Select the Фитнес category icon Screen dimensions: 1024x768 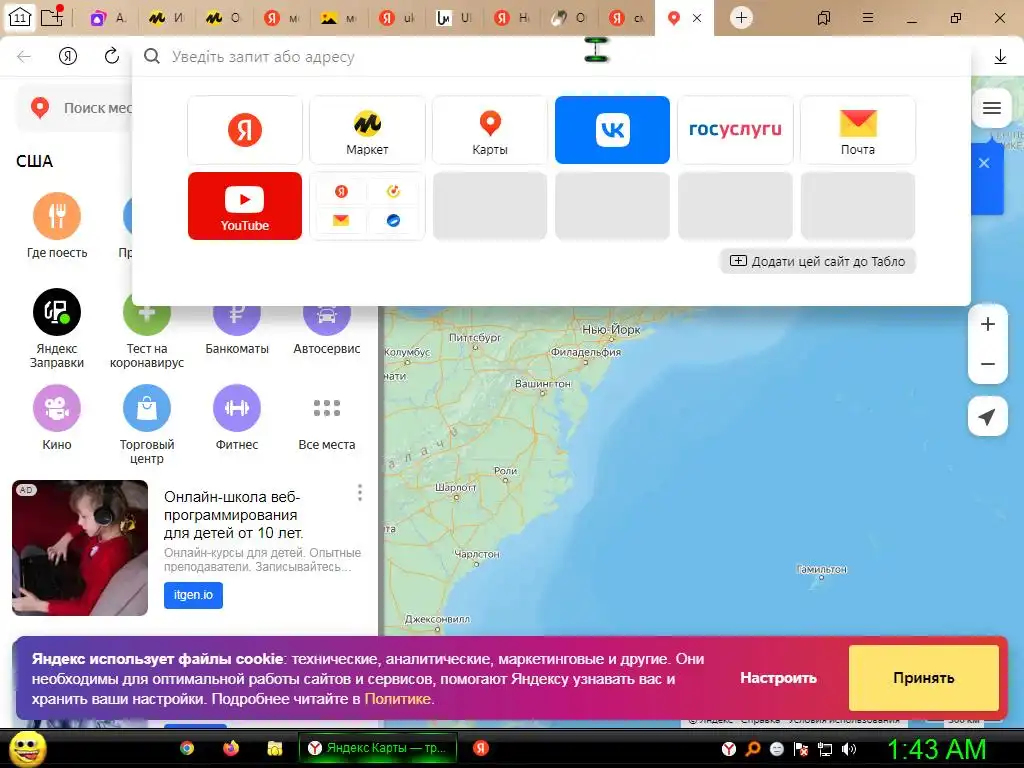[237, 408]
